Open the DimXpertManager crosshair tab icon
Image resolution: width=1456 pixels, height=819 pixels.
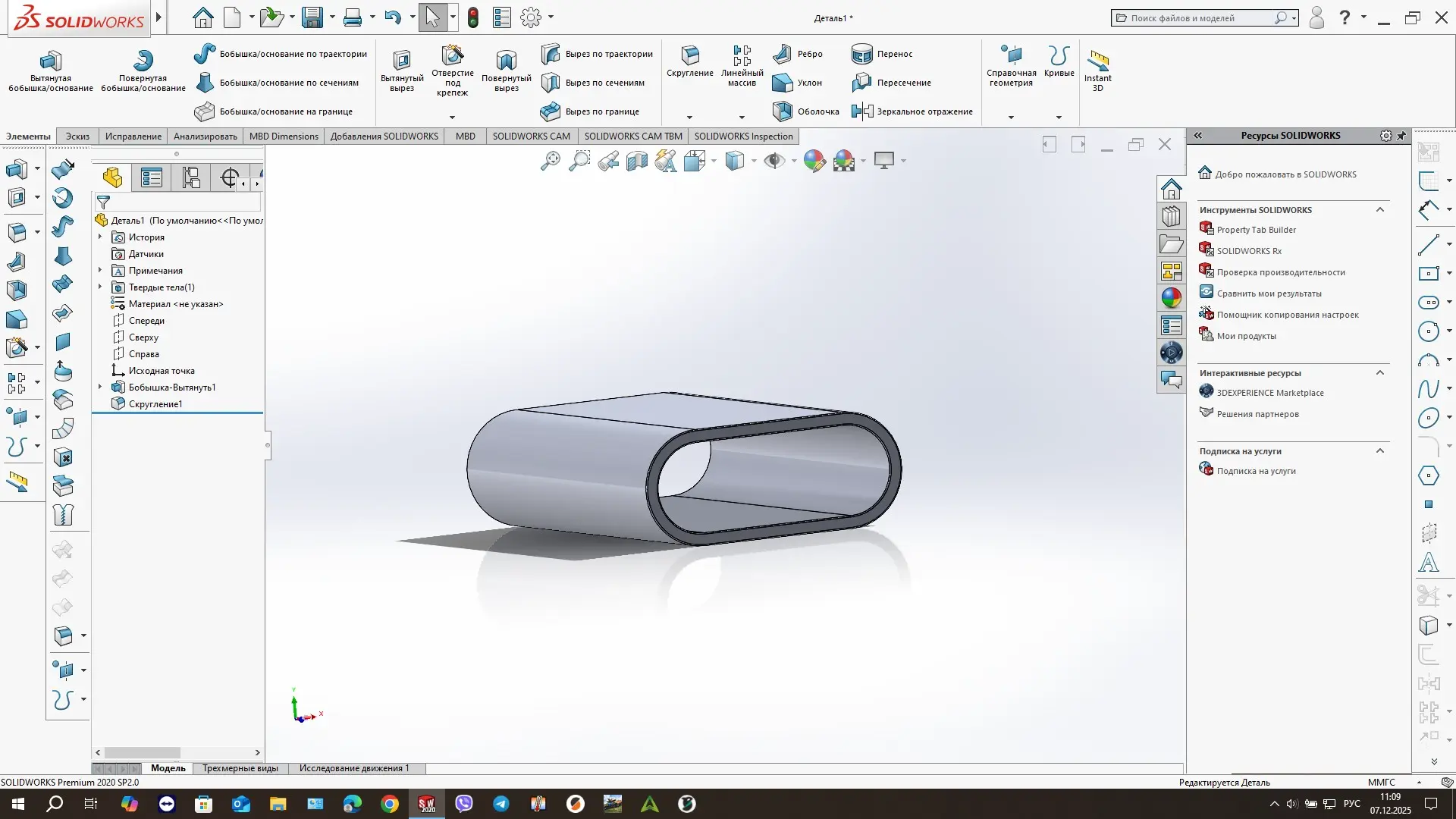(229, 178)
